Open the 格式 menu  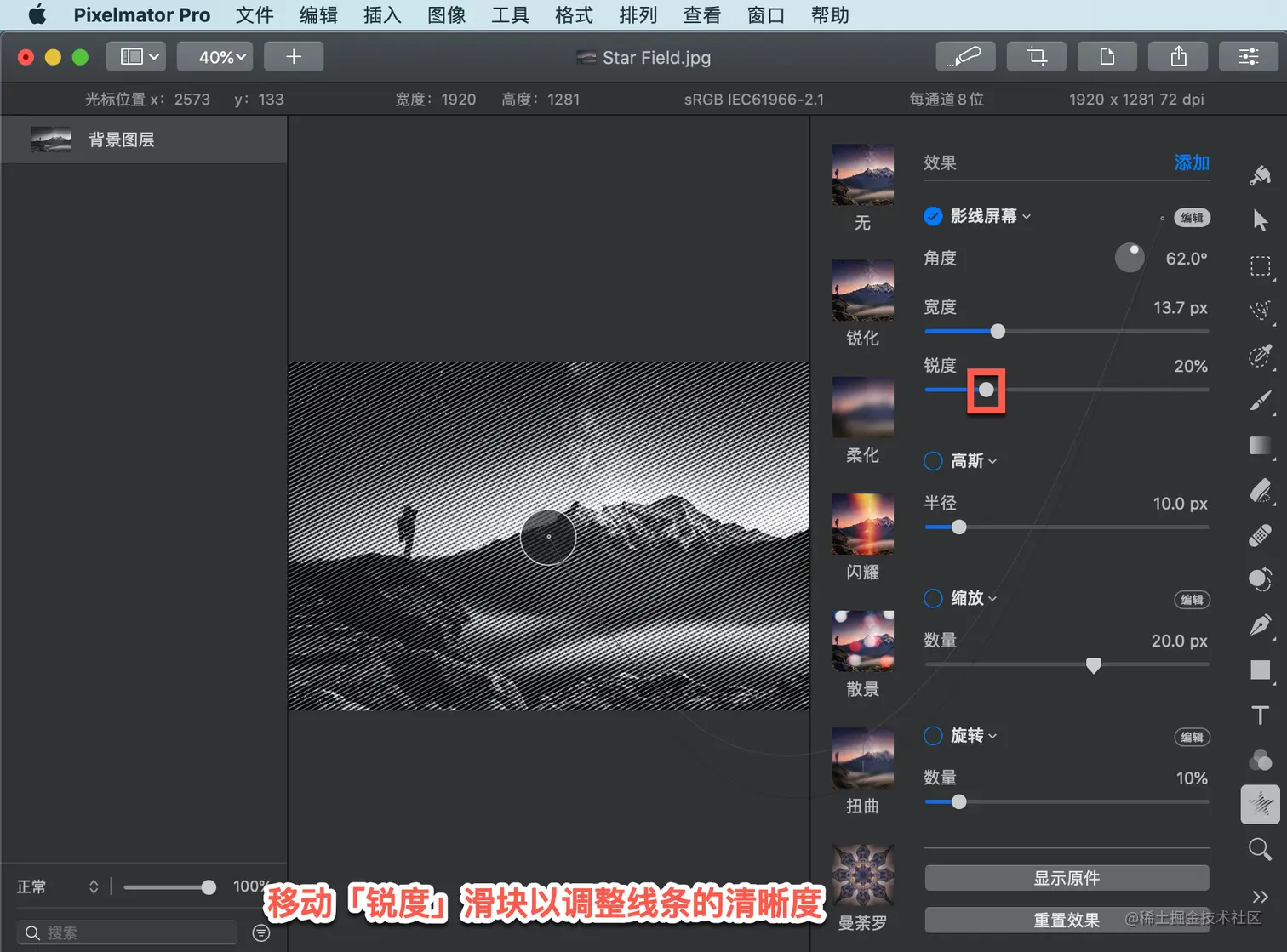click(x=574, y=14)
